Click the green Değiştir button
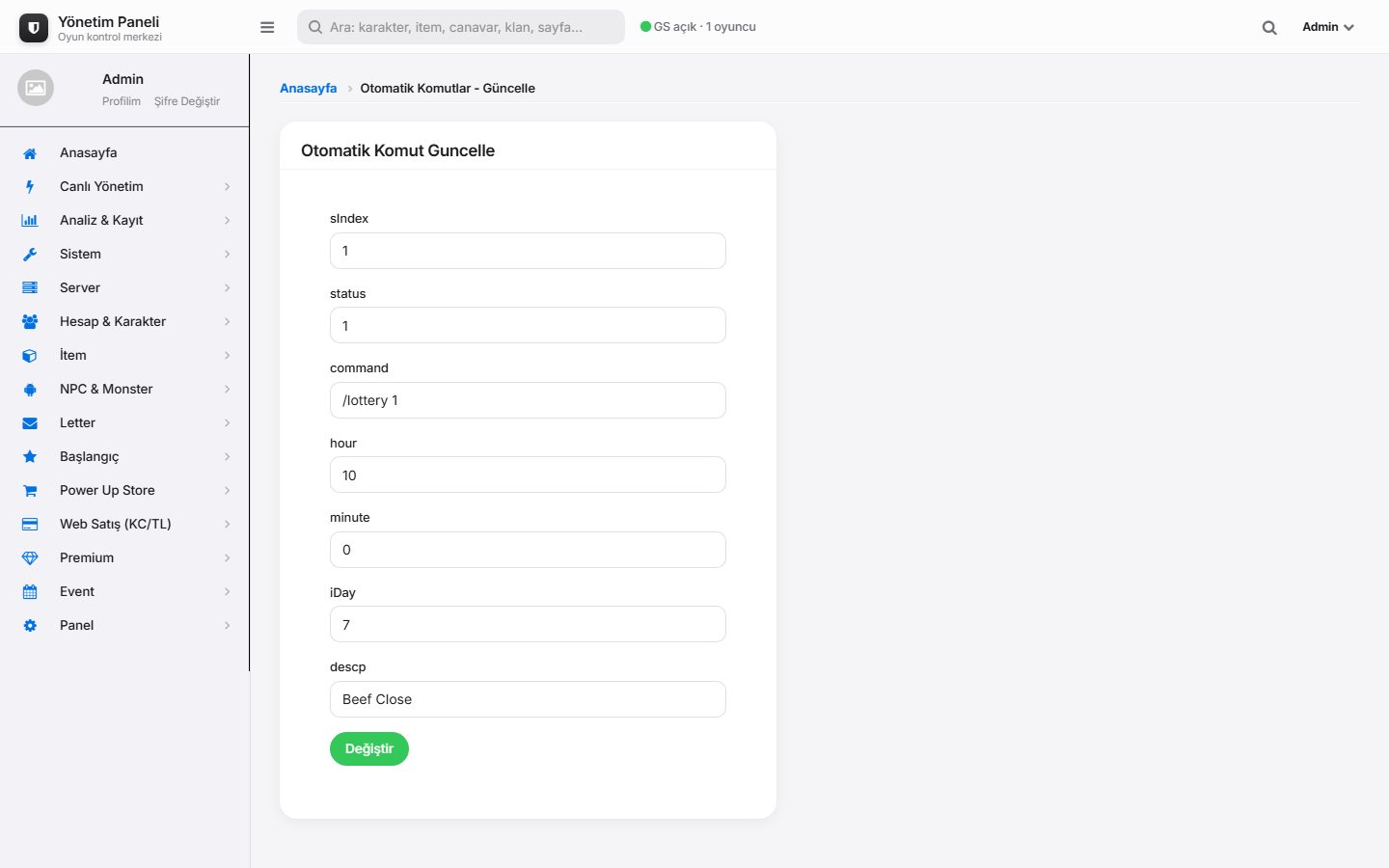Screen dimensions: 1389x868 pos(369,749)
